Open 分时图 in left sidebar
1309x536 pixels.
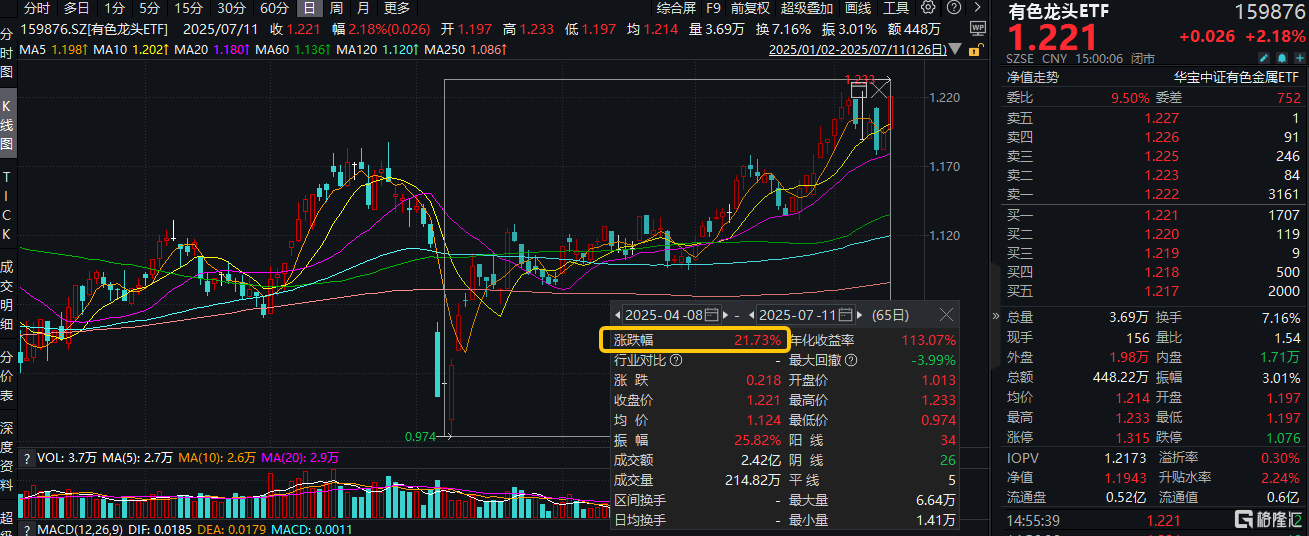click(7, 54)
